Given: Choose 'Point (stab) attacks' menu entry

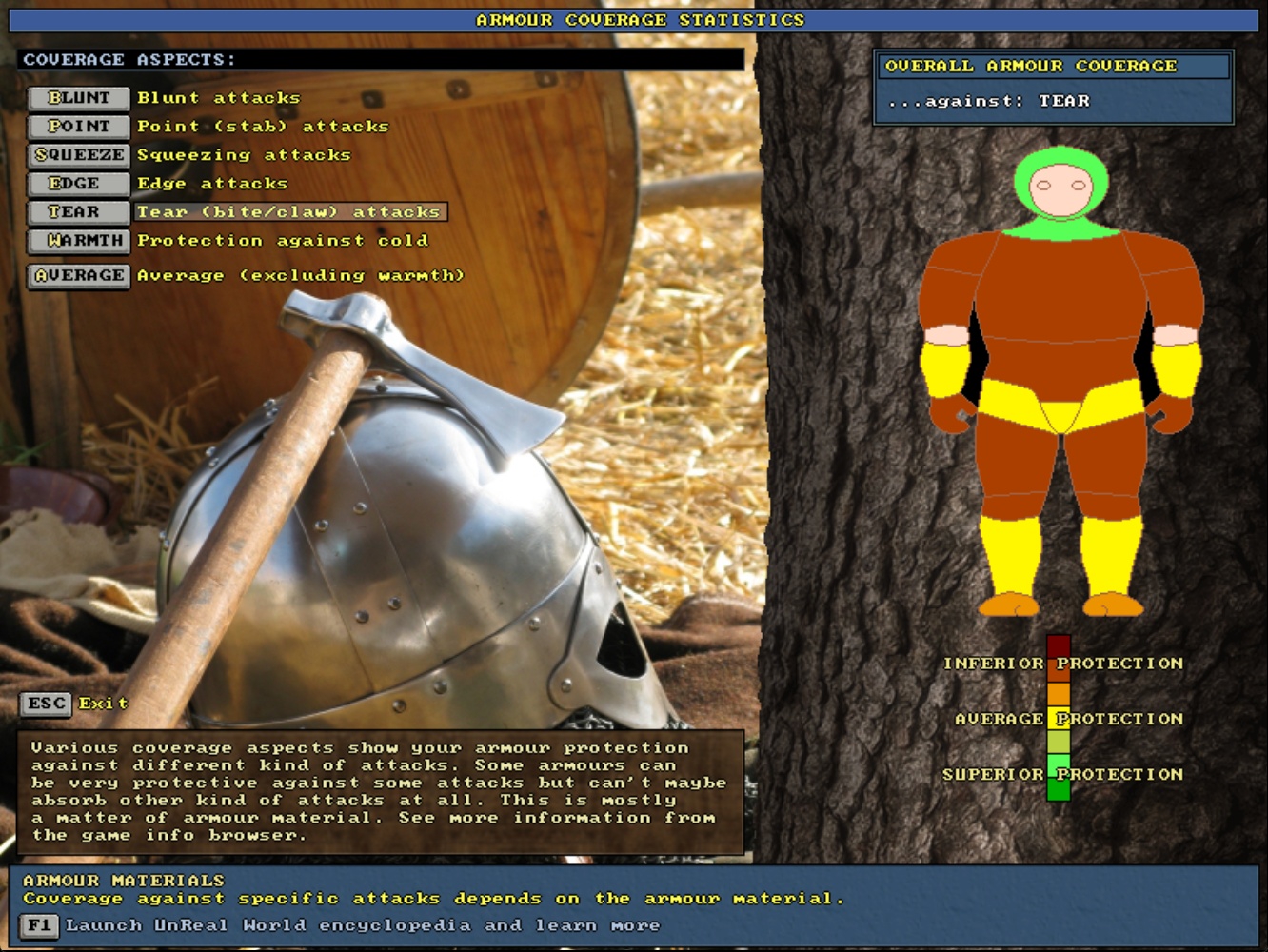Looking at the screenshot, I should (263, 127).
